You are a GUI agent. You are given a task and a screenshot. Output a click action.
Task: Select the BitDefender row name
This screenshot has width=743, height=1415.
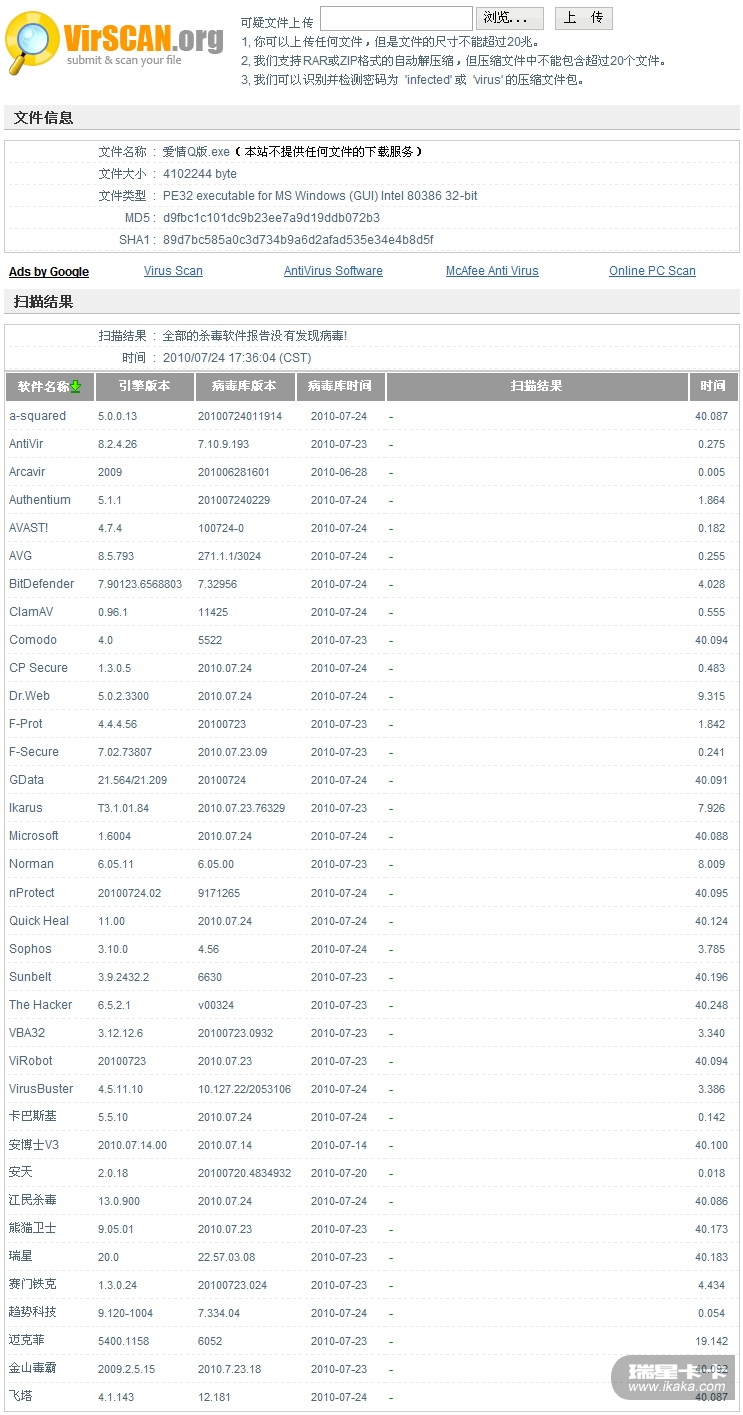pos(42,584)
